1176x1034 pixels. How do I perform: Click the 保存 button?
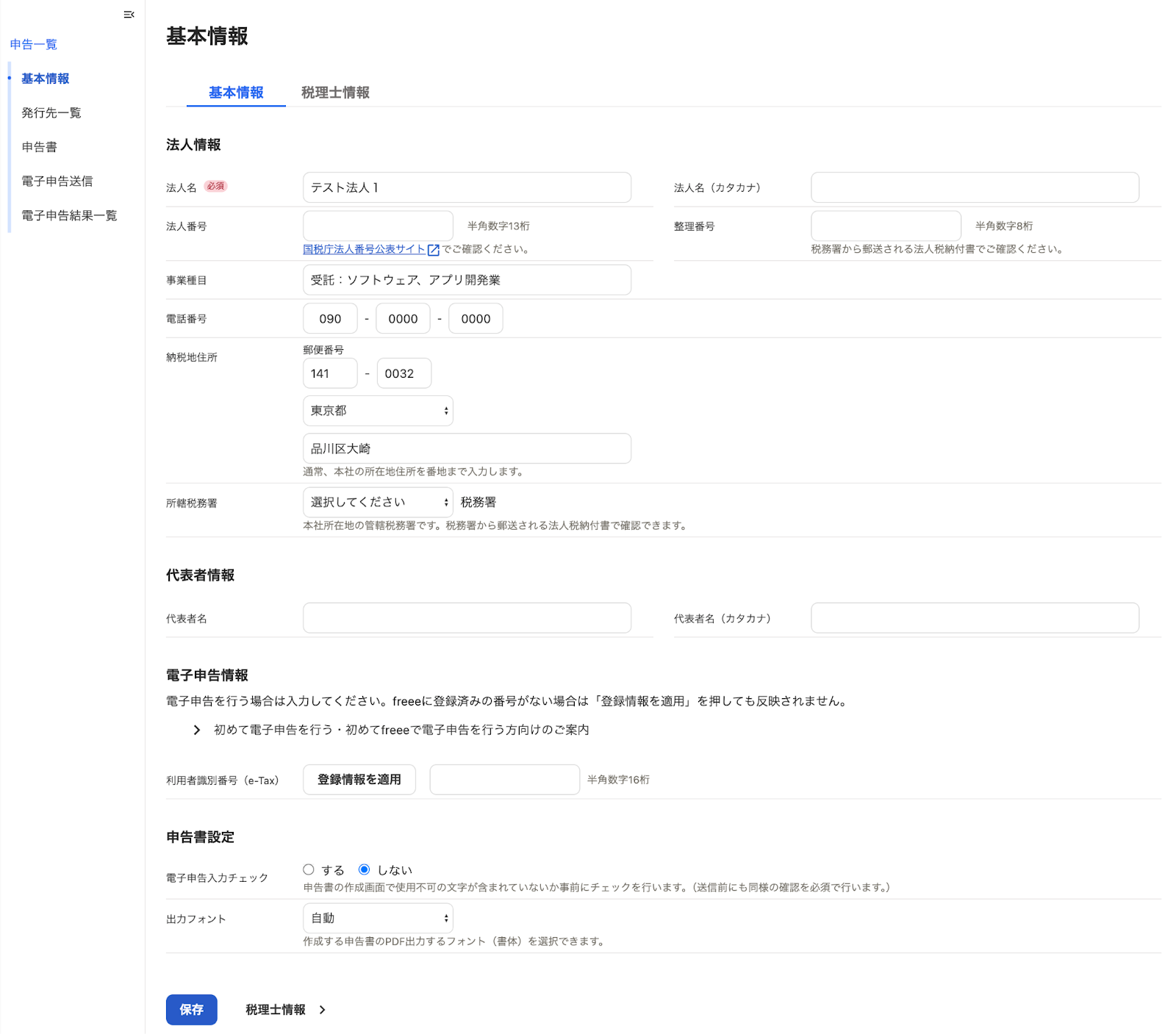point(192,1010)
